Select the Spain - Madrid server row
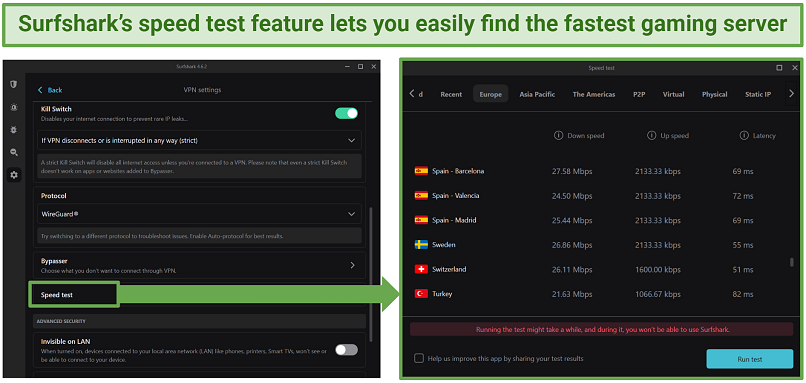Viewport: 806px width, 383px height. (601, 220)
